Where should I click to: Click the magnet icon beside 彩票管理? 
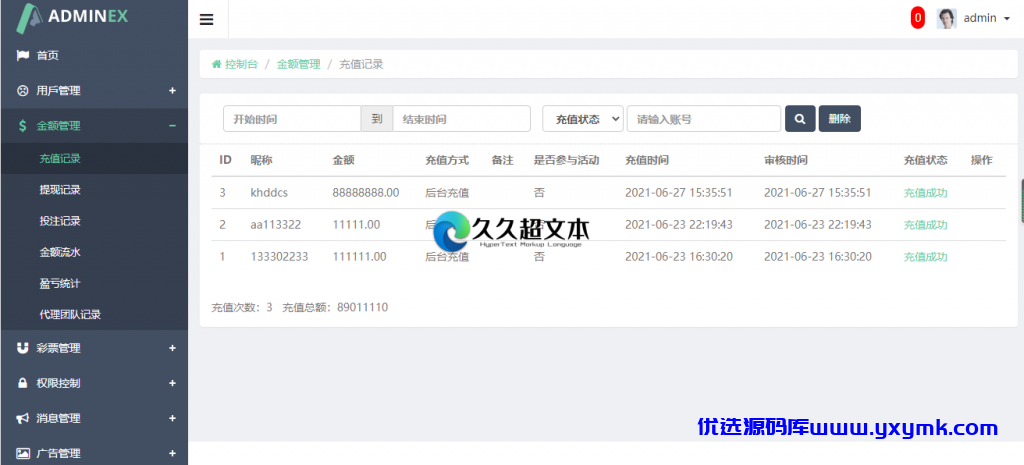pyautogui.click(x=22, y=348)
